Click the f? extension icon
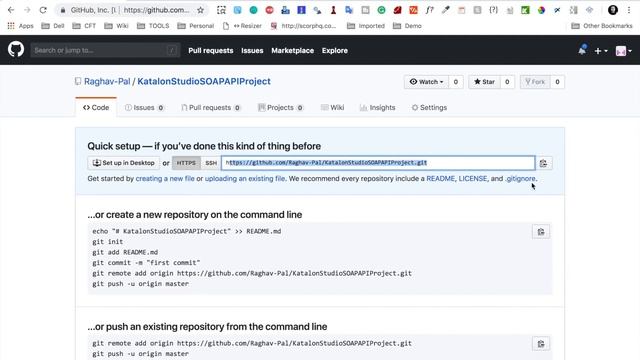 tap(429, 10)
